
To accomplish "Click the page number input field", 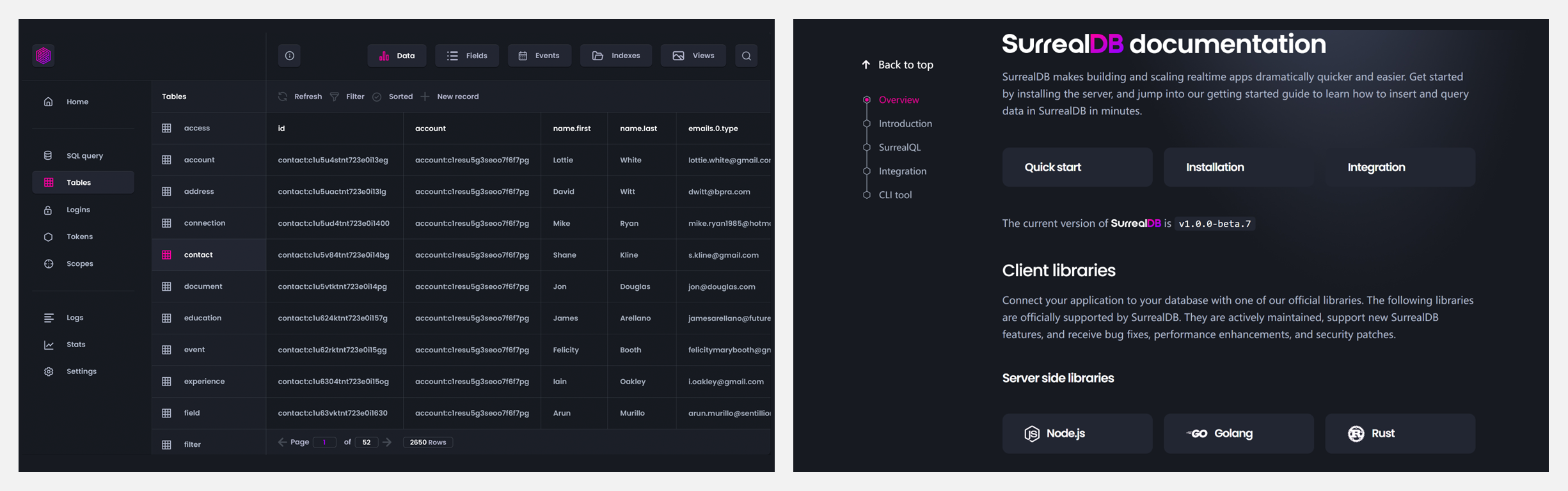I will pyautogui.click(x=324, y=442).
